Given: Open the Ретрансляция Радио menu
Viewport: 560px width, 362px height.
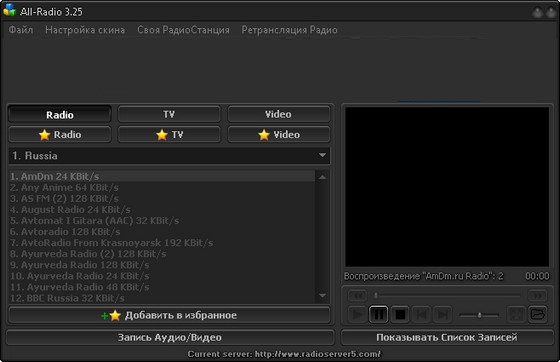Looking at the screenshot, I should pyautogui.click(x=289, y=30).
